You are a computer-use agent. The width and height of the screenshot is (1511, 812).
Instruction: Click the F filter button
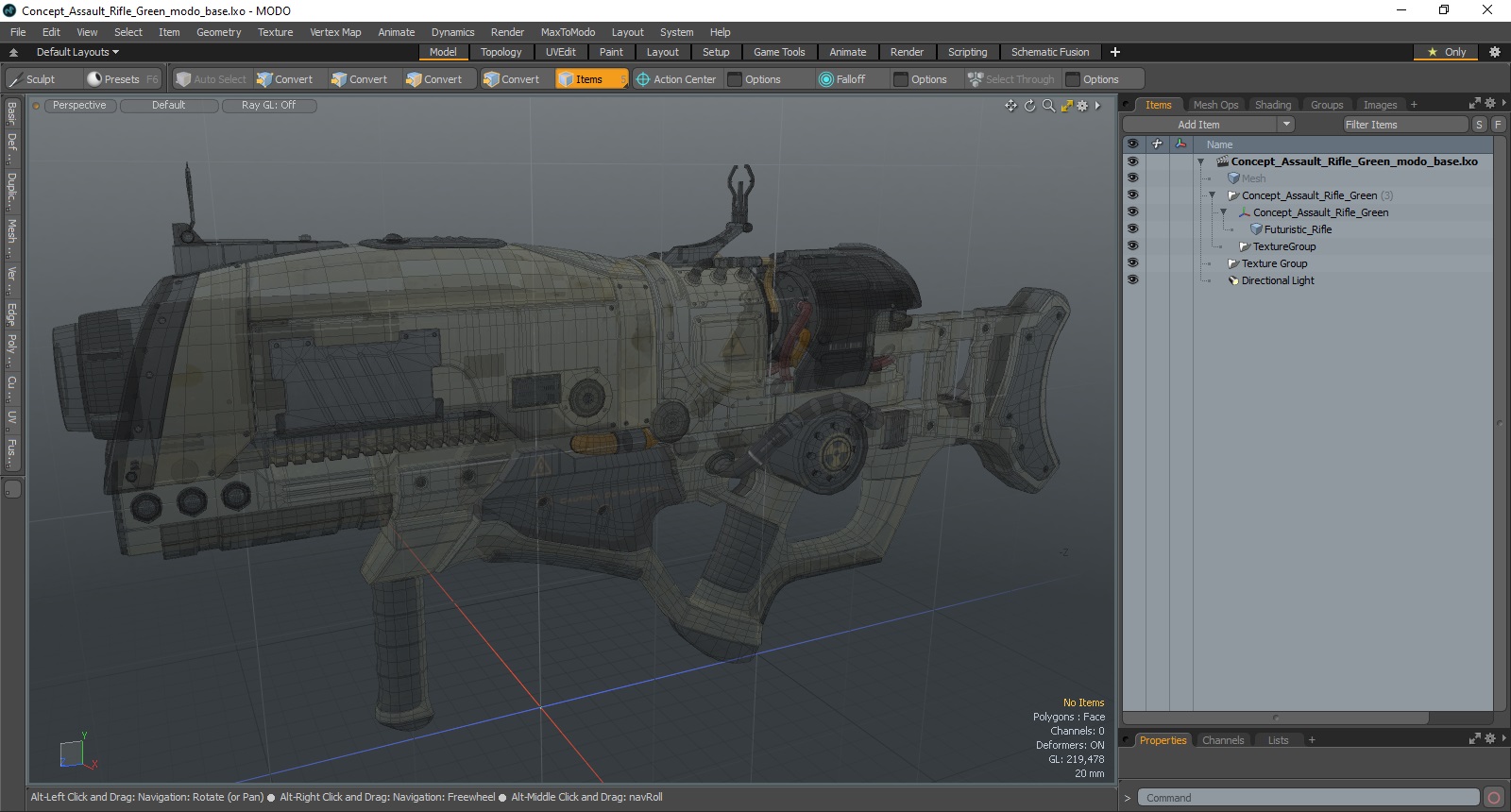[x=1498, y=124]
